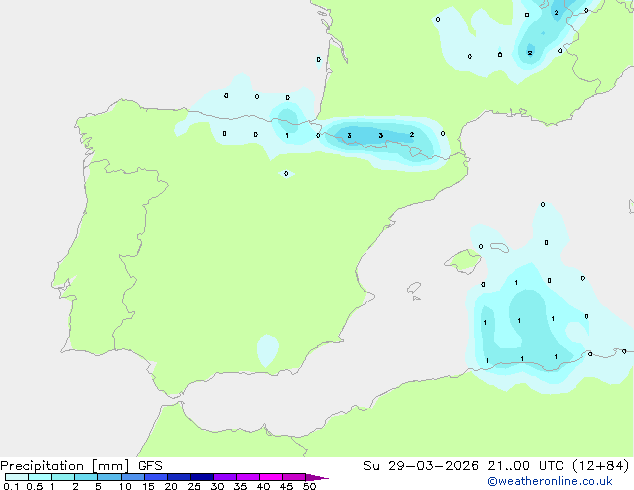Click the '21:00 UTC' time text
Screen dimensions: 634x490
[525, 466]
